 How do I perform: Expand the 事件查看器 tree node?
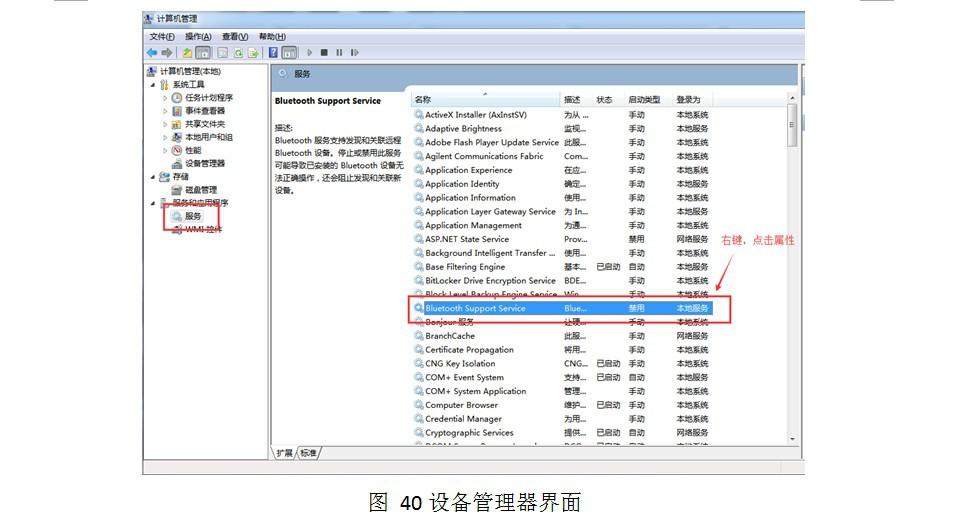[x=165, y=111]
